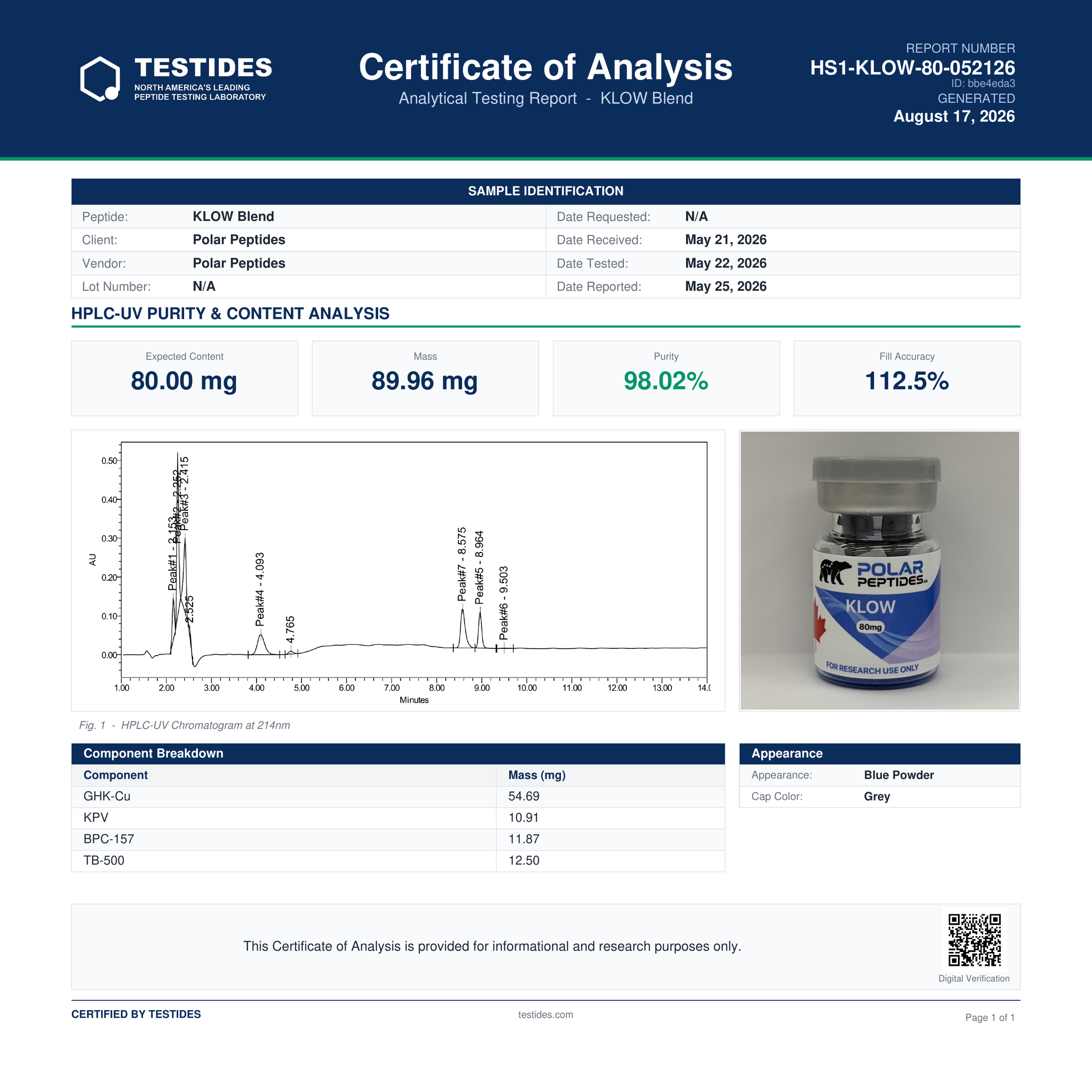This screenshot has width=1092, height=1092.
Task: Select Date Reported May 25, 2026
Action: click(726, 286)
